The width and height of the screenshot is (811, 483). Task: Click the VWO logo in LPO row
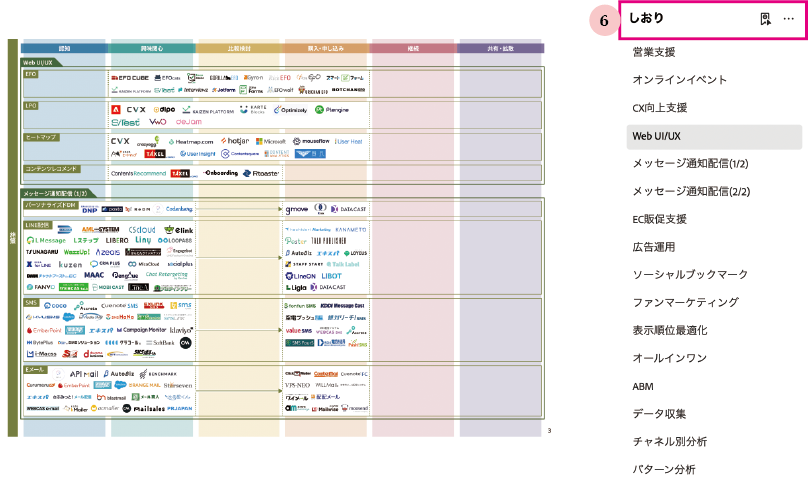click(x=158, y=122)
